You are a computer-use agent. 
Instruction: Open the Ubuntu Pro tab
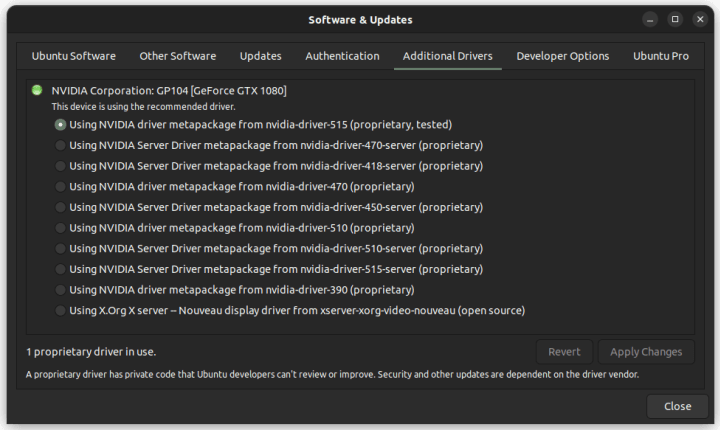661,56
